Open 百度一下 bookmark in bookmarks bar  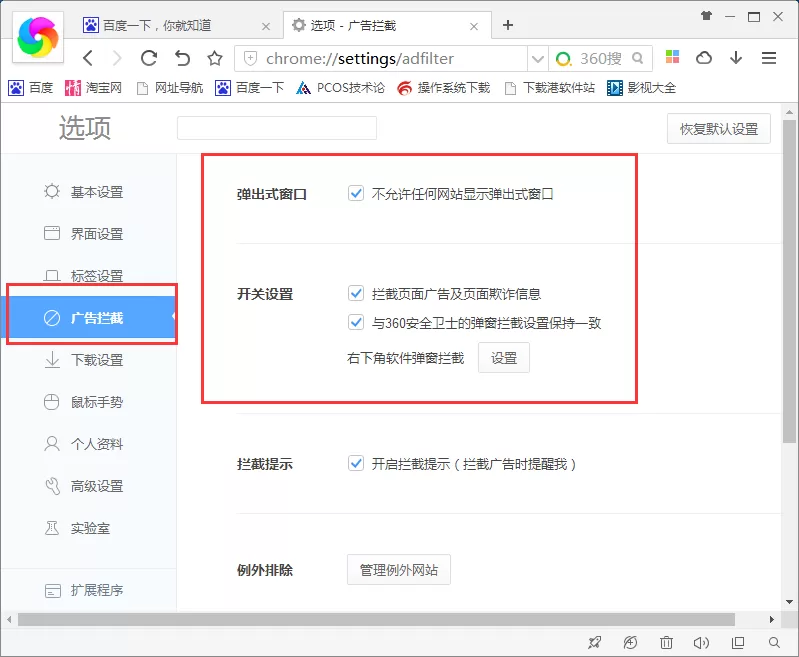coord(249,88)
